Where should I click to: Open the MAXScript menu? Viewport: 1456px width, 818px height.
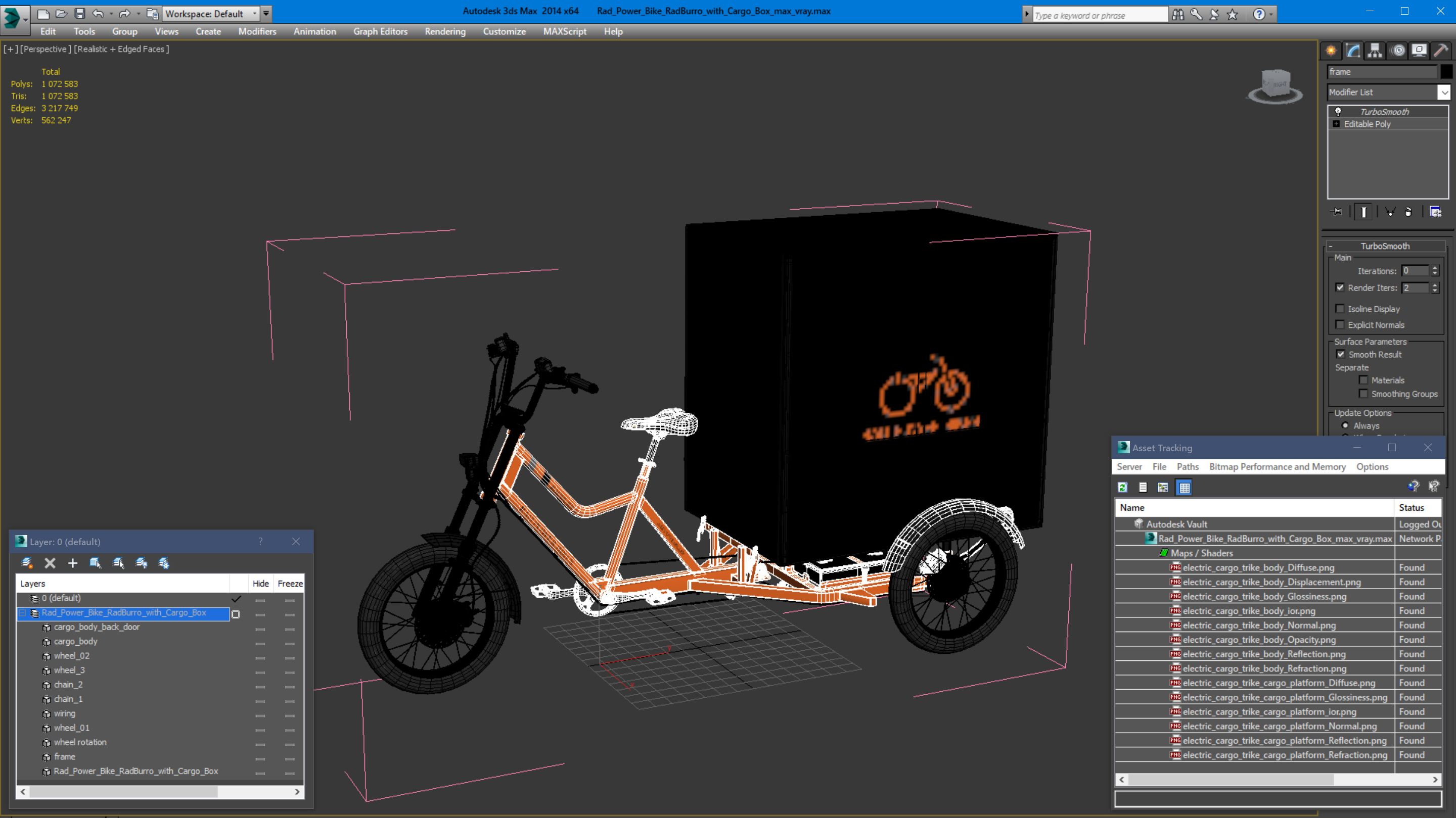pos(565,32)
